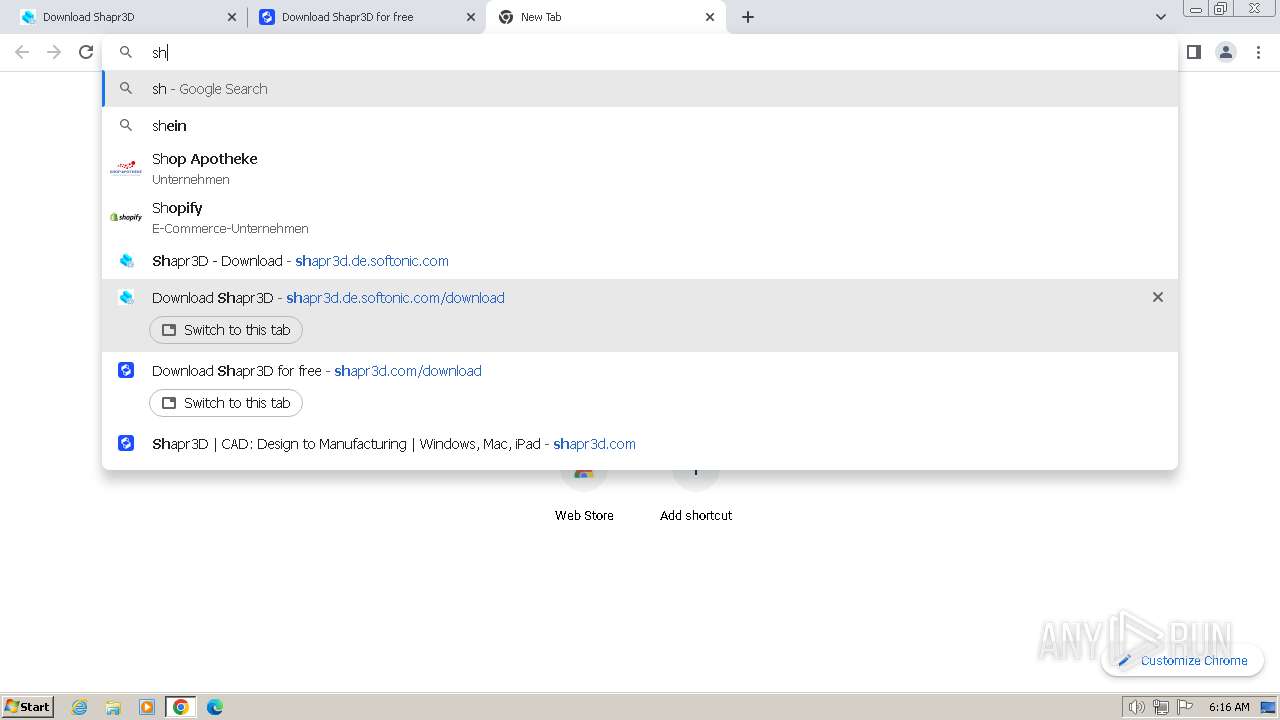Open Shapr3D CAD shapr3d.com suggestion

[640, 444]
